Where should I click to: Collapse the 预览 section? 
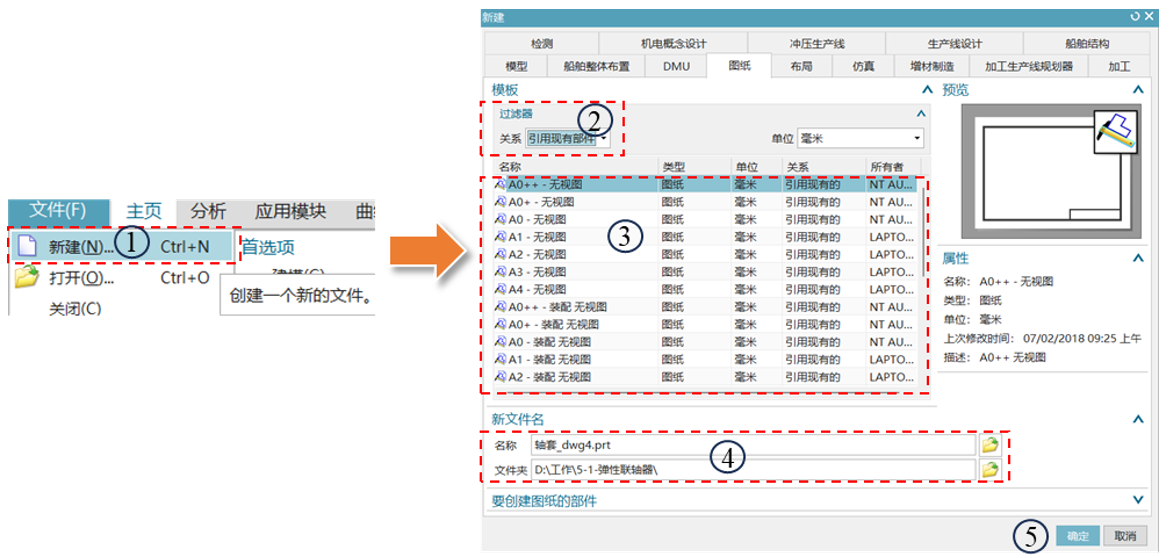pos(1138,90)
